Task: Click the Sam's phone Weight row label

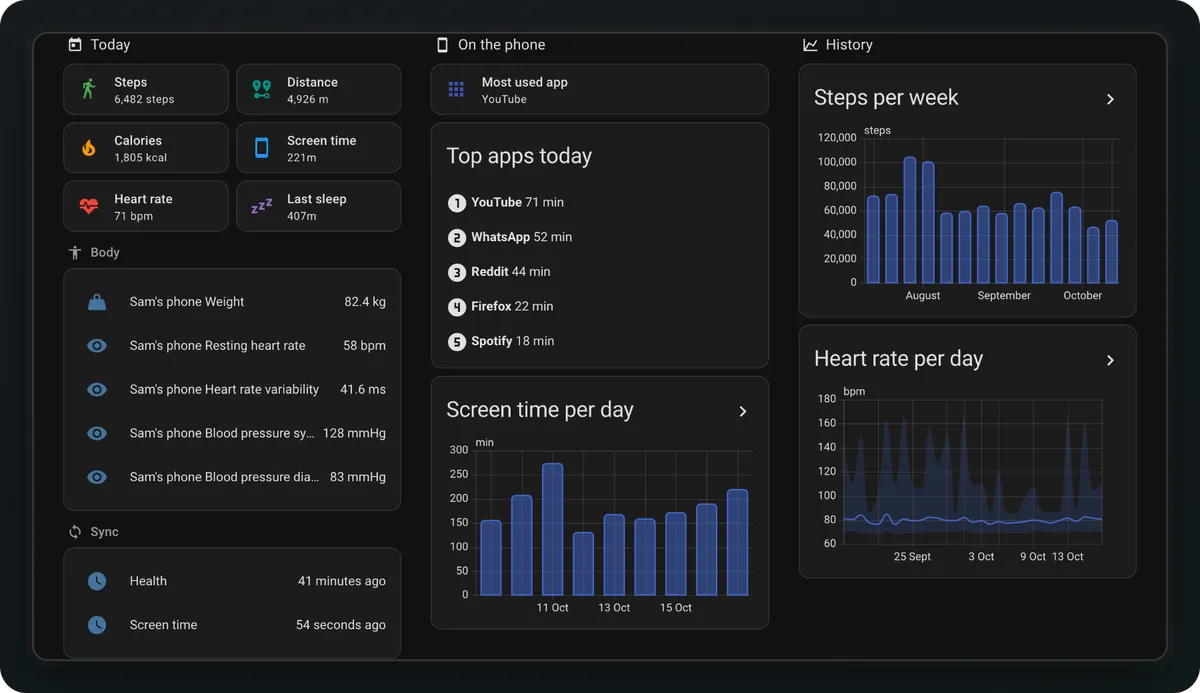Action: tap(187, 302)
